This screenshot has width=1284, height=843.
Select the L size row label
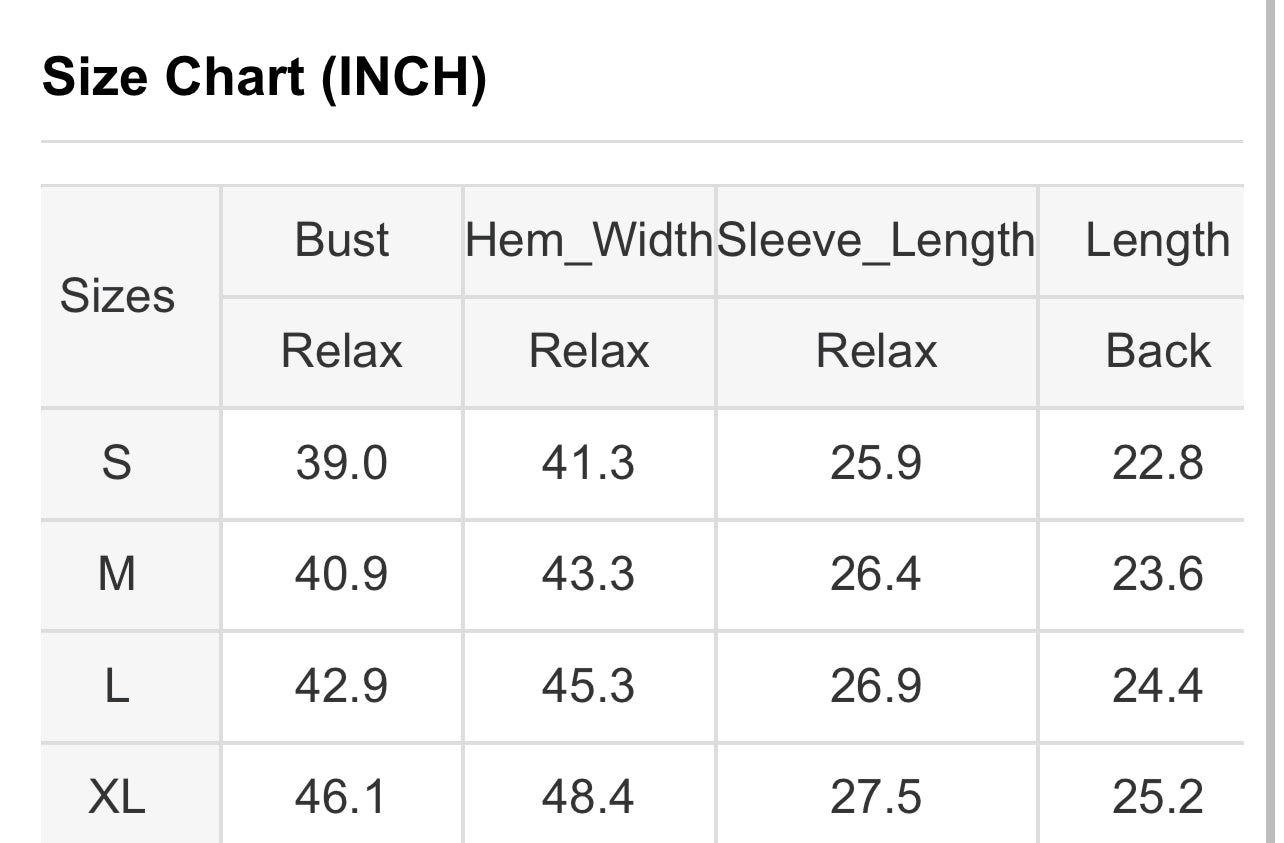coord(117,686)
